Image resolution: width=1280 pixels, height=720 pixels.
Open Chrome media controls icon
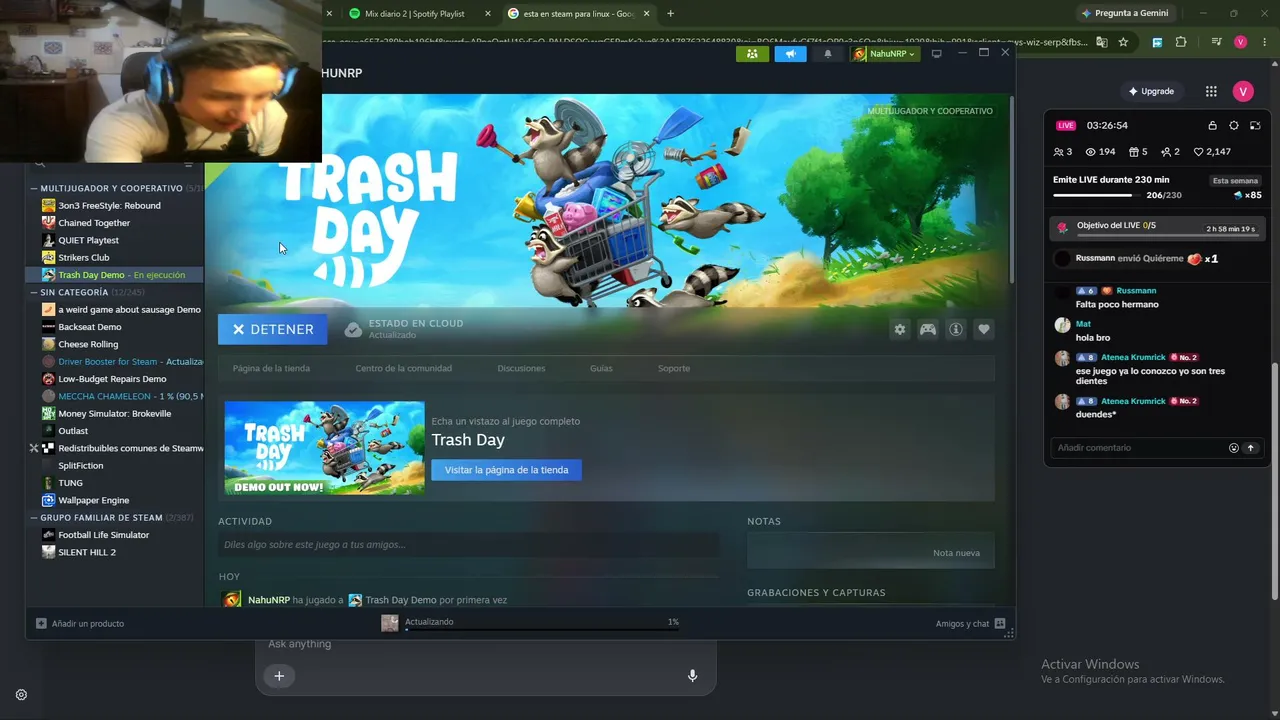point(1216,42)
